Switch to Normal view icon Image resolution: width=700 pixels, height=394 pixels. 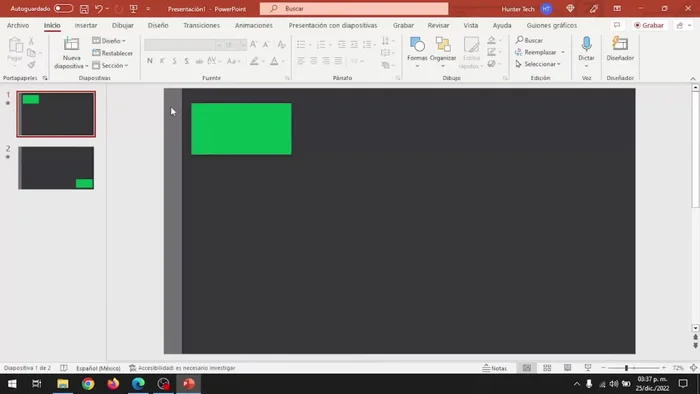coord(527,368)
